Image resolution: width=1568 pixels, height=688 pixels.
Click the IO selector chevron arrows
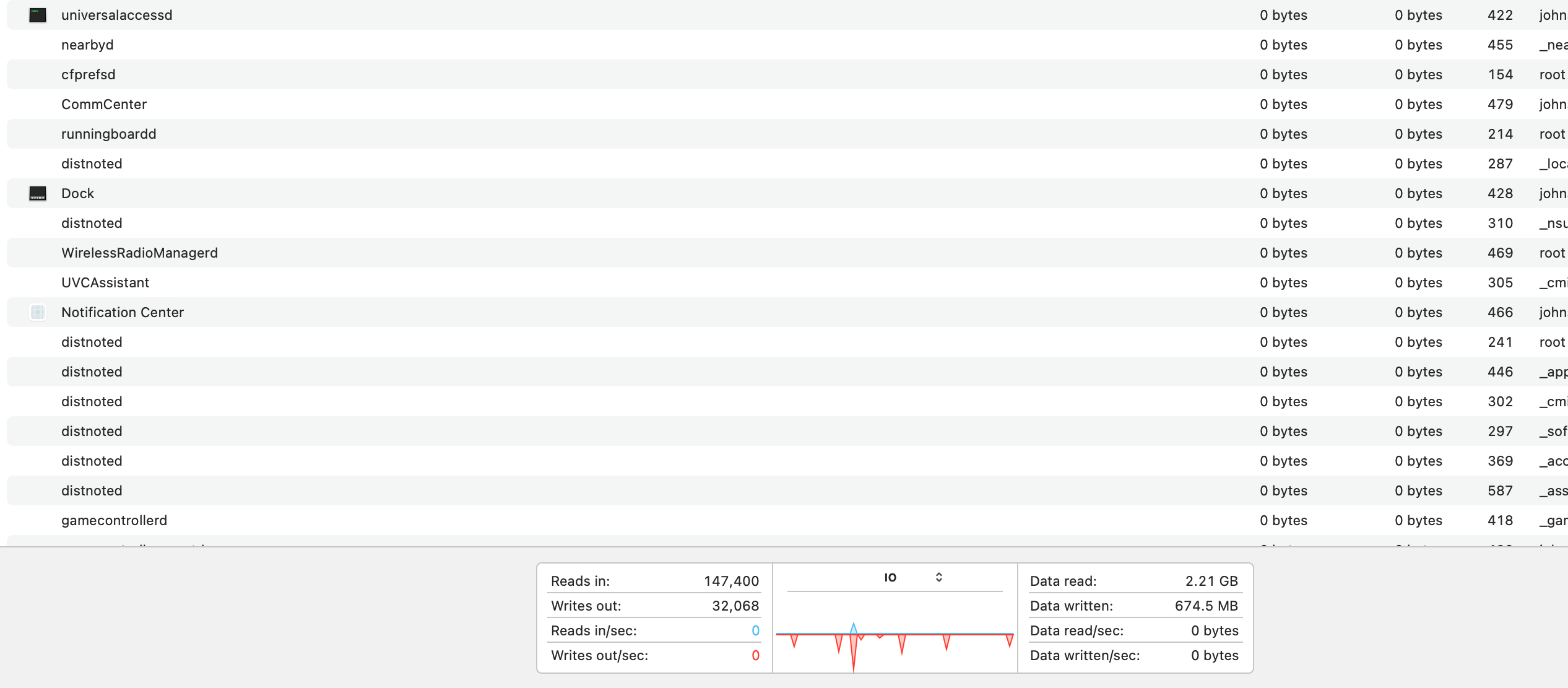938,577
